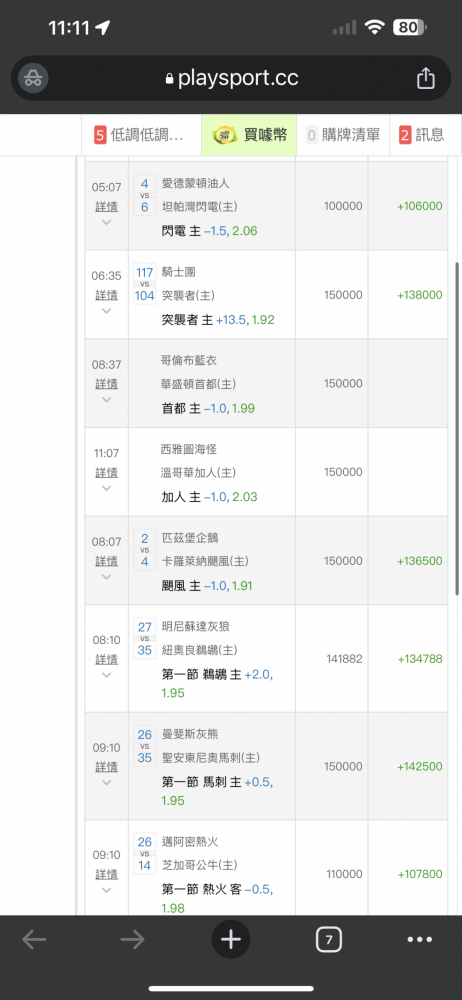
Task: Open the three-dot more menu
Action: [x=419, y=940]
